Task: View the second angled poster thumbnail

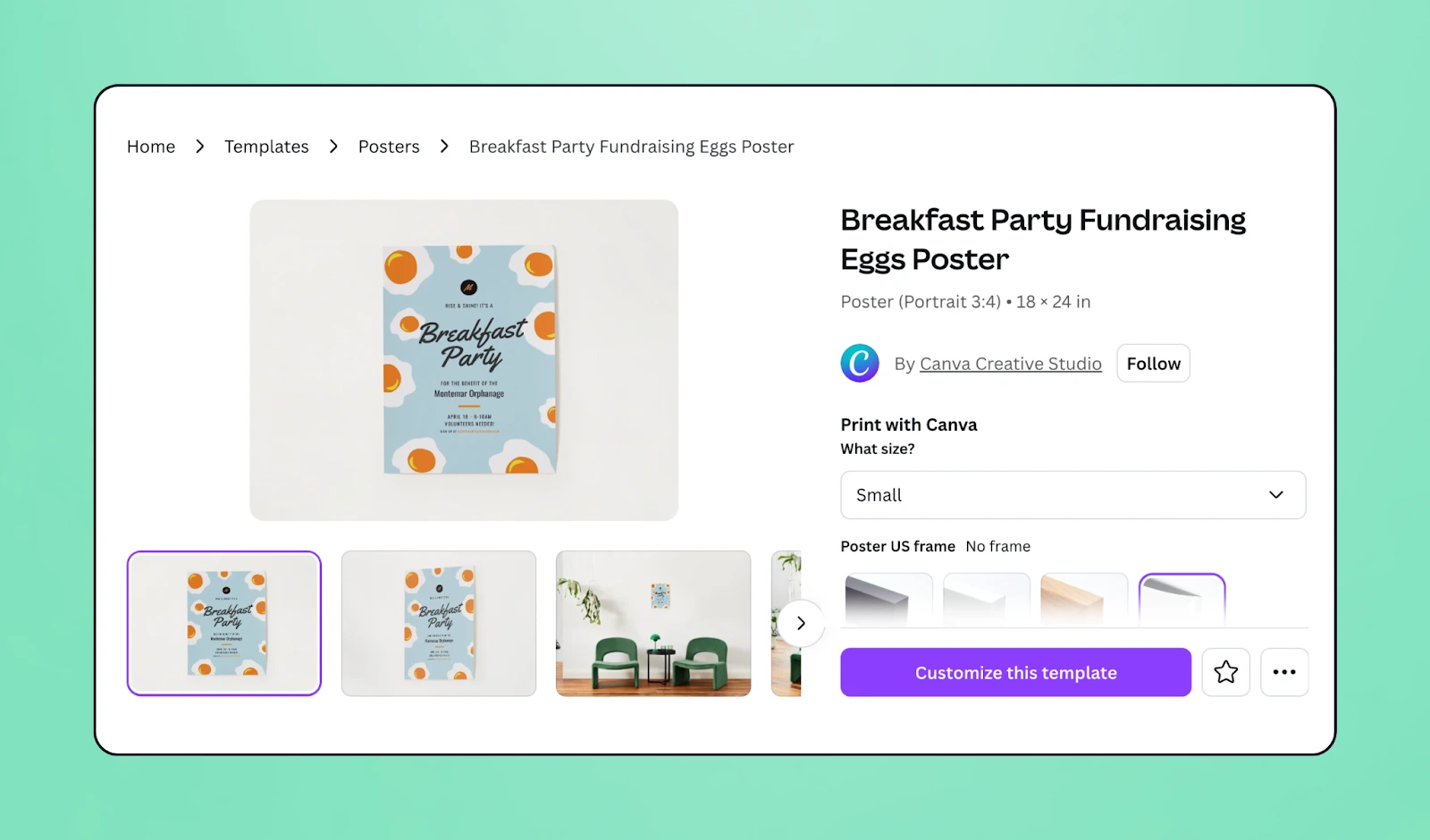Action: pyautogui.click(x=439, y=623)
